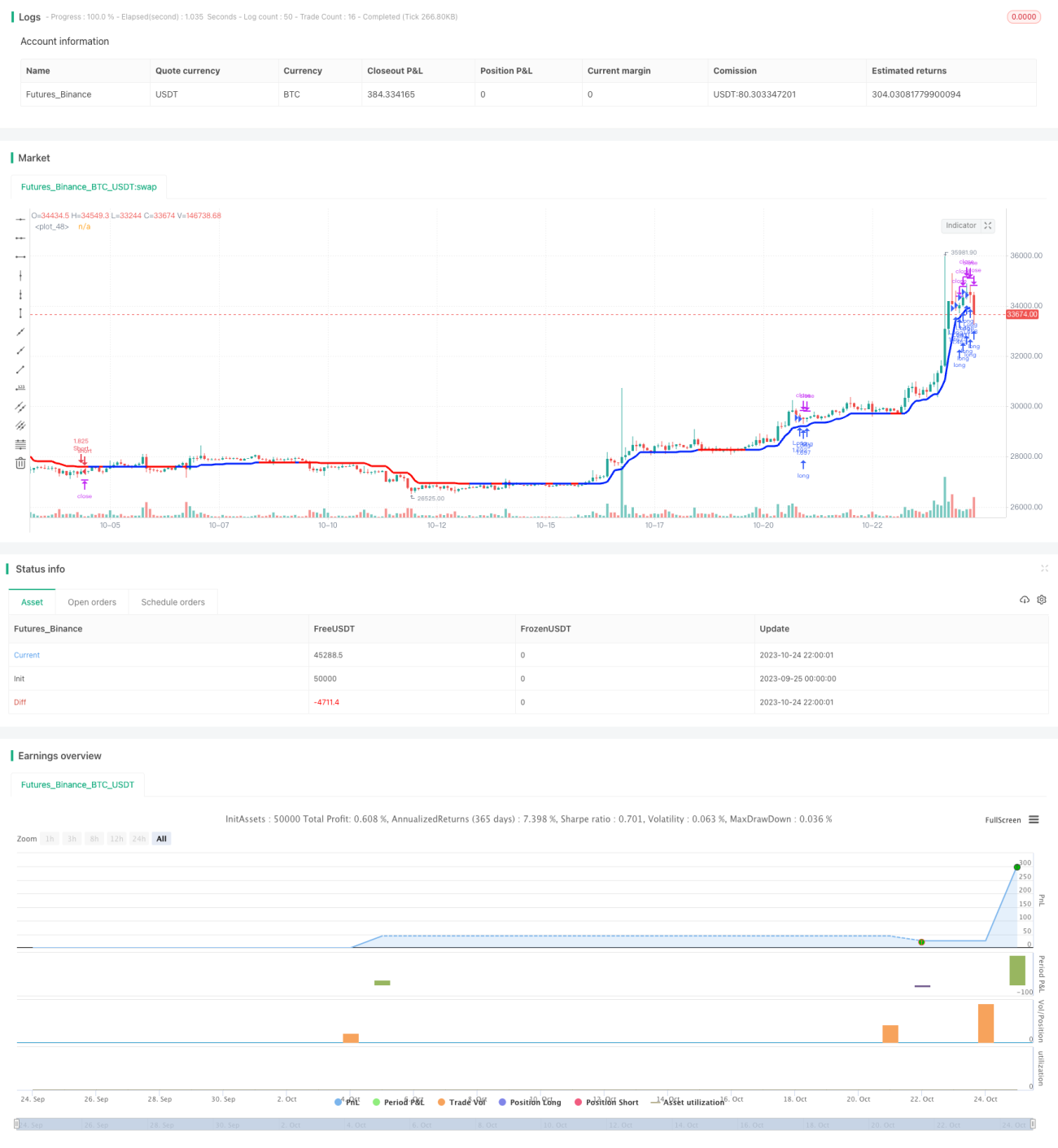Click the FreeUSDT value 45288.5
The height and width of the screenshot is (1148, 1058).
[328, 655]
